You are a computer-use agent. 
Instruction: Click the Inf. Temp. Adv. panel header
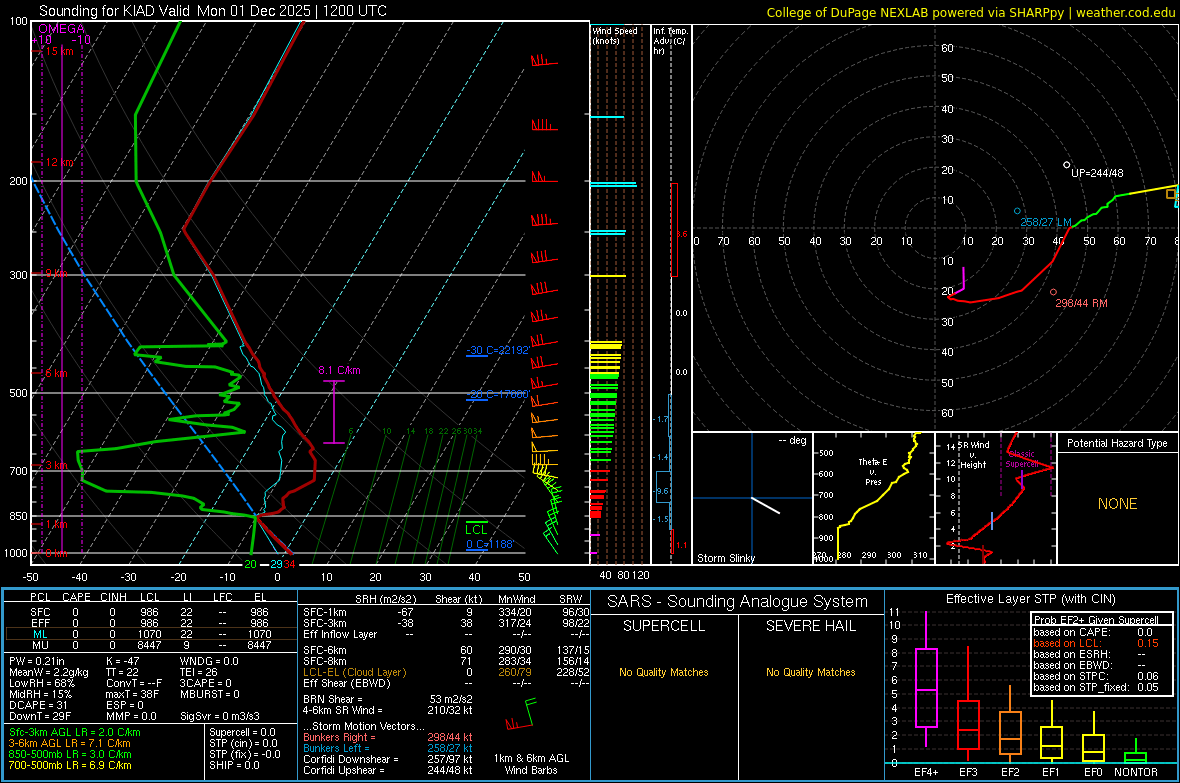coord(670,41)
